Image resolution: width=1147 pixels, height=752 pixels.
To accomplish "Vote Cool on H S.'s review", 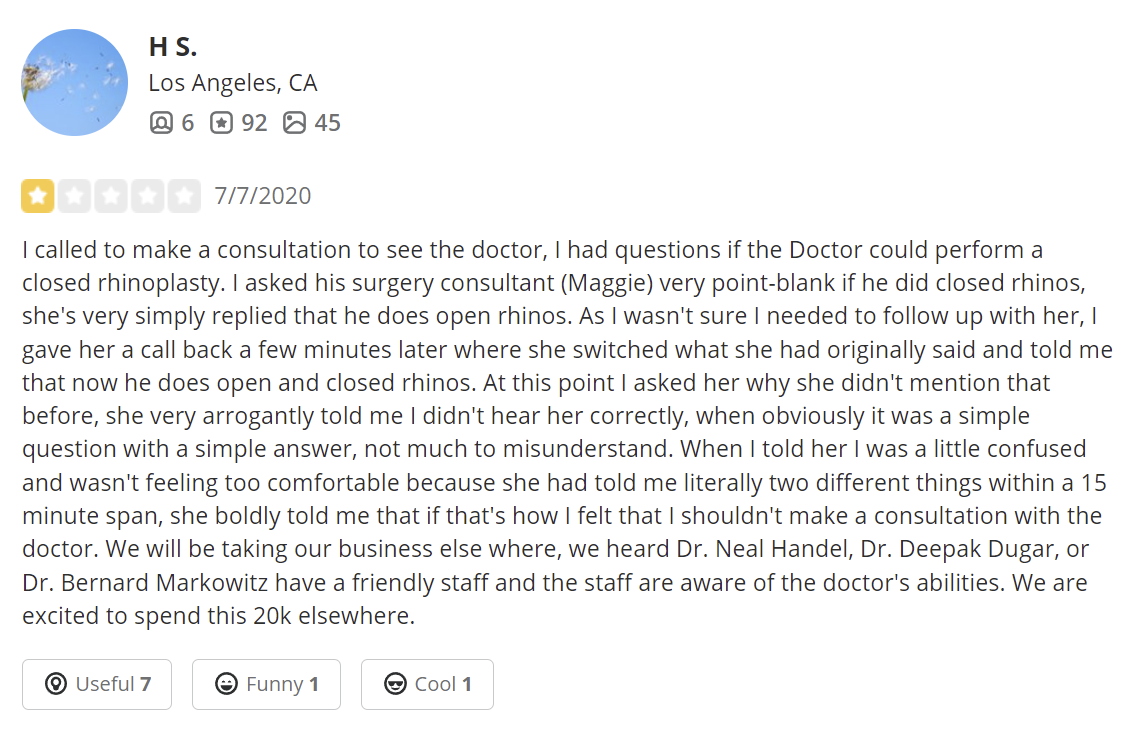I will click(x=427, y=684).
